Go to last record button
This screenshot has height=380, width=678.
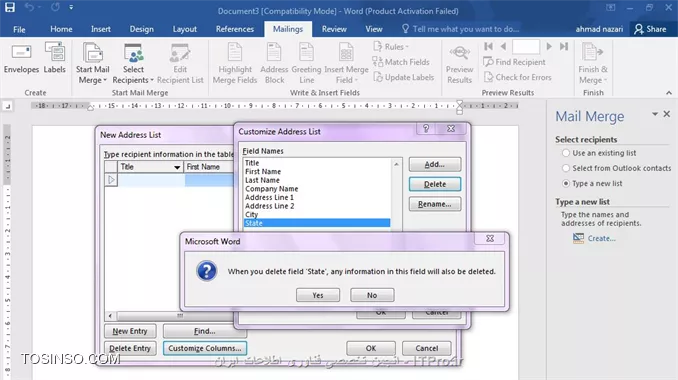564,46
